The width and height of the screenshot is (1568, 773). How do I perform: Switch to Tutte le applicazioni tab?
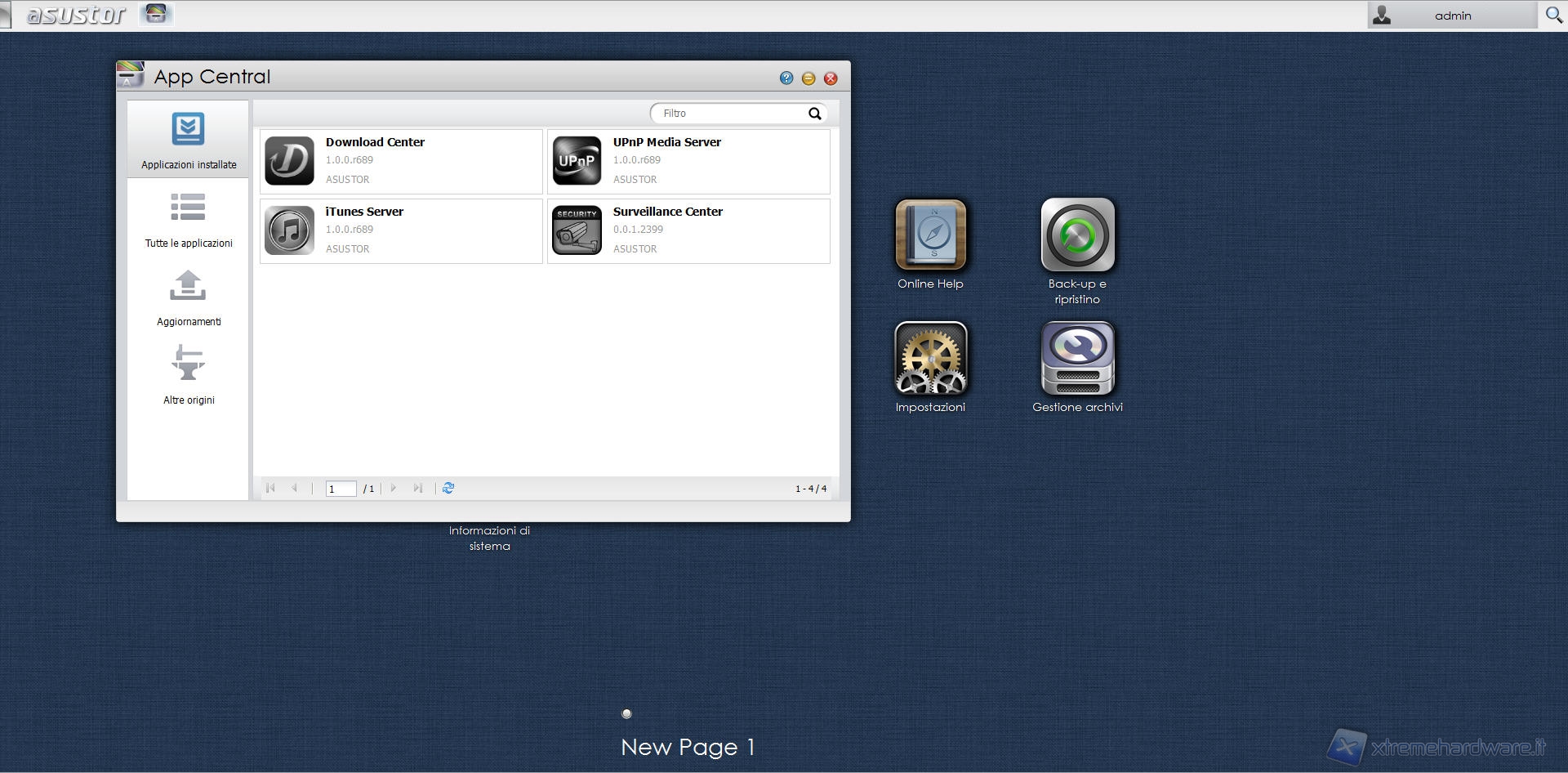pyautogui.click(x=189, y=220)
